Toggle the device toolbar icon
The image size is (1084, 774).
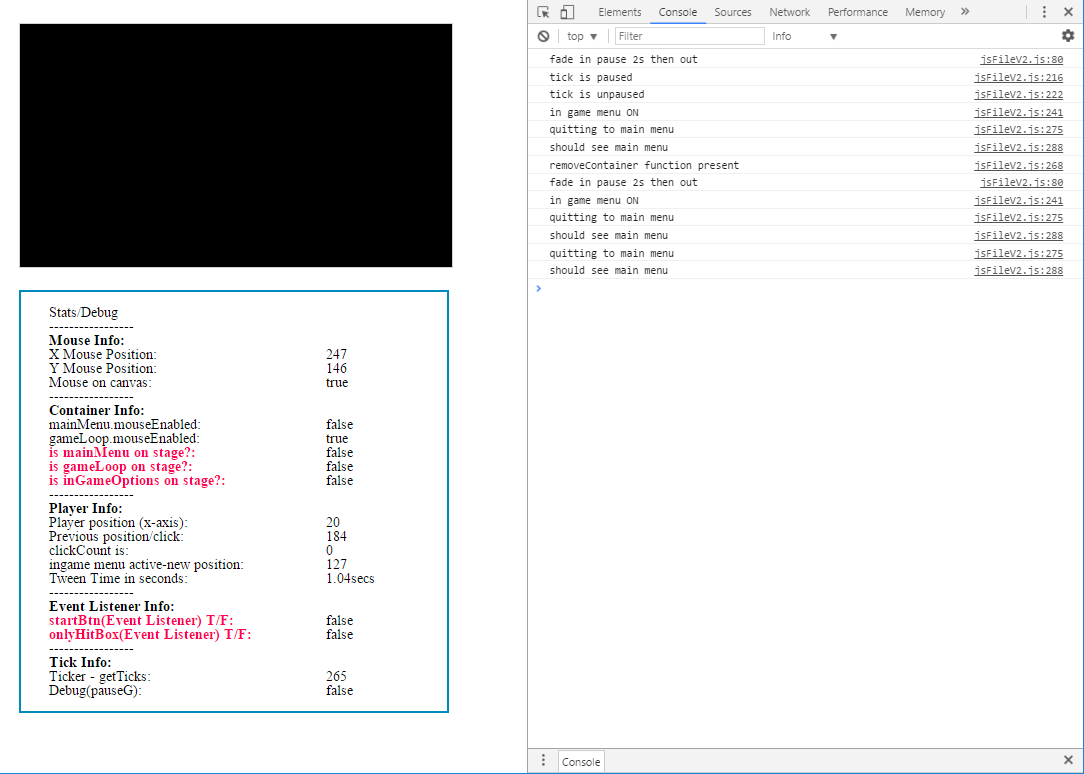click(x=567, y=12)
